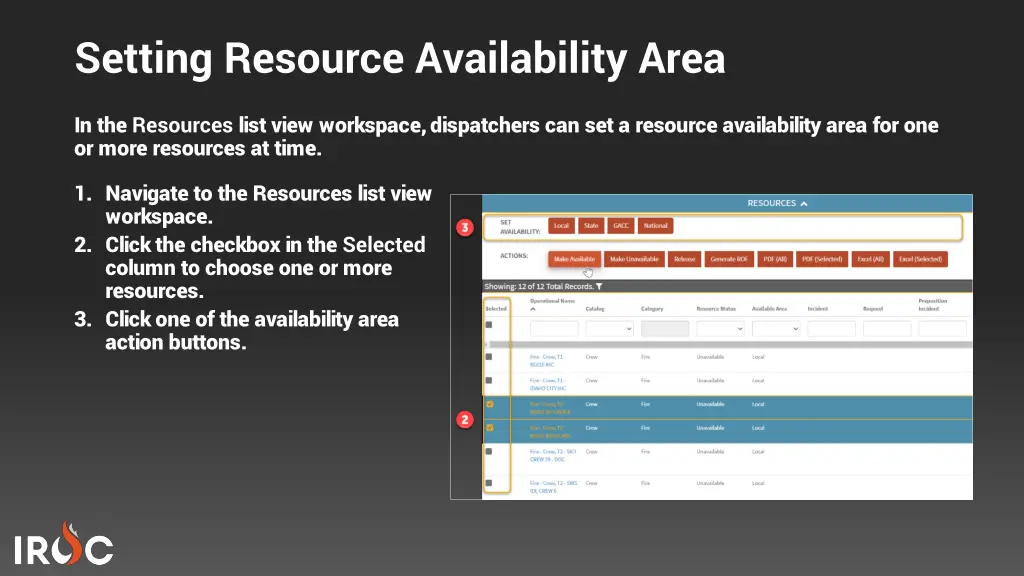Click the Generate ROF button

point(729,259)
